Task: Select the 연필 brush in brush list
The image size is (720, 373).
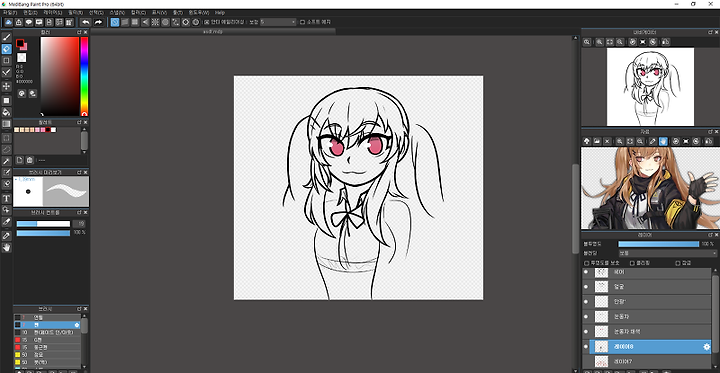Action: (x=47, y=317)
